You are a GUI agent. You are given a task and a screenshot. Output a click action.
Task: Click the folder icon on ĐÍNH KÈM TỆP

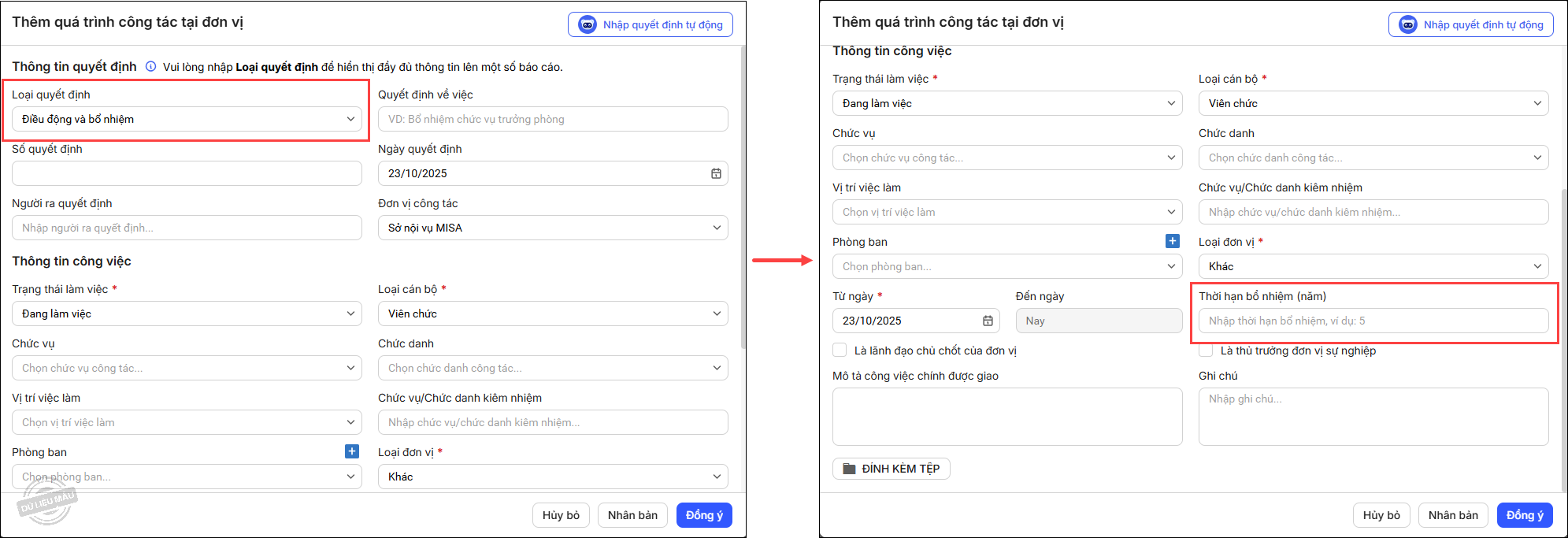[849, 469]
